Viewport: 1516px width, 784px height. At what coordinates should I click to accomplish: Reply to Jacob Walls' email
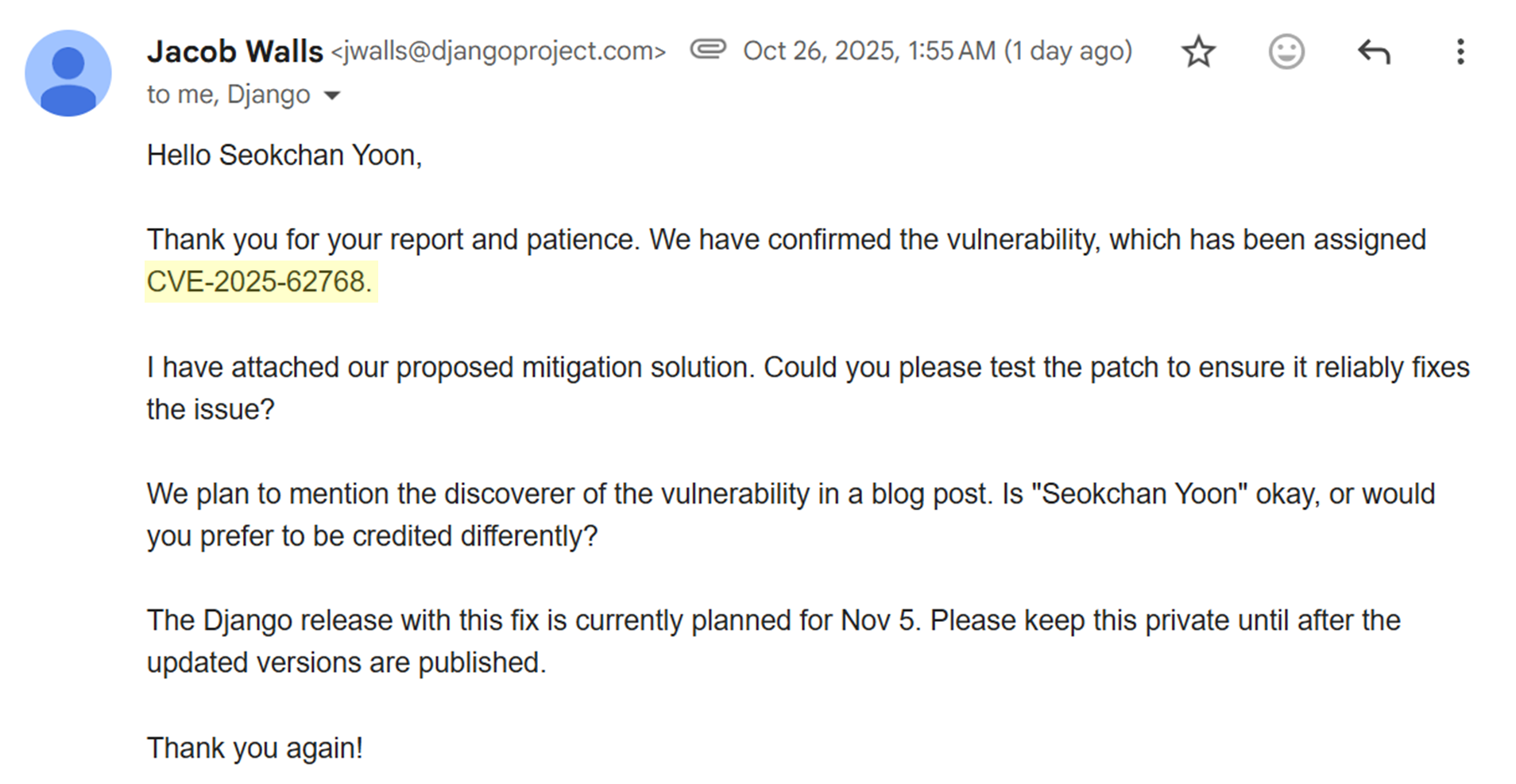click(x=1374, y=52)
